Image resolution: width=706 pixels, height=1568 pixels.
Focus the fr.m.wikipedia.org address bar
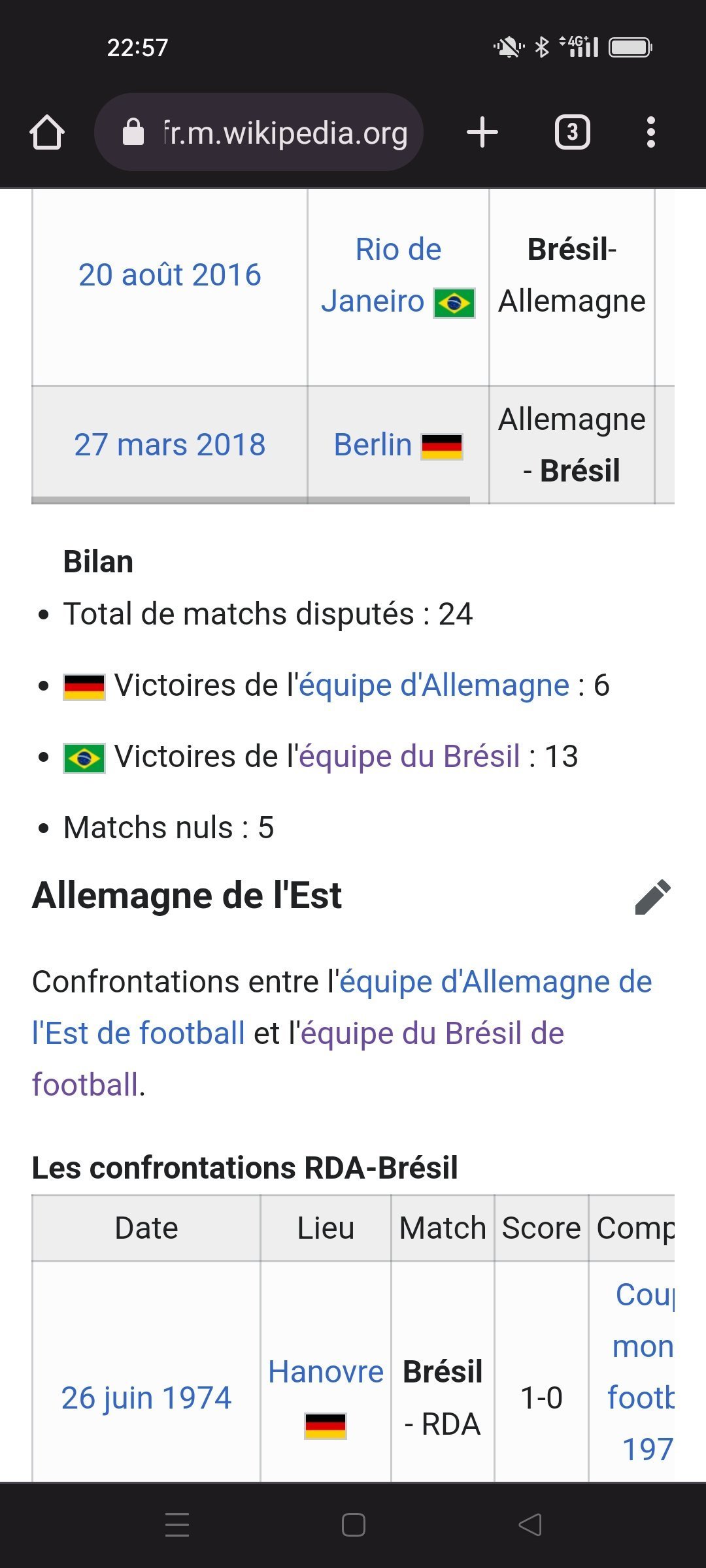pos(285,133)
